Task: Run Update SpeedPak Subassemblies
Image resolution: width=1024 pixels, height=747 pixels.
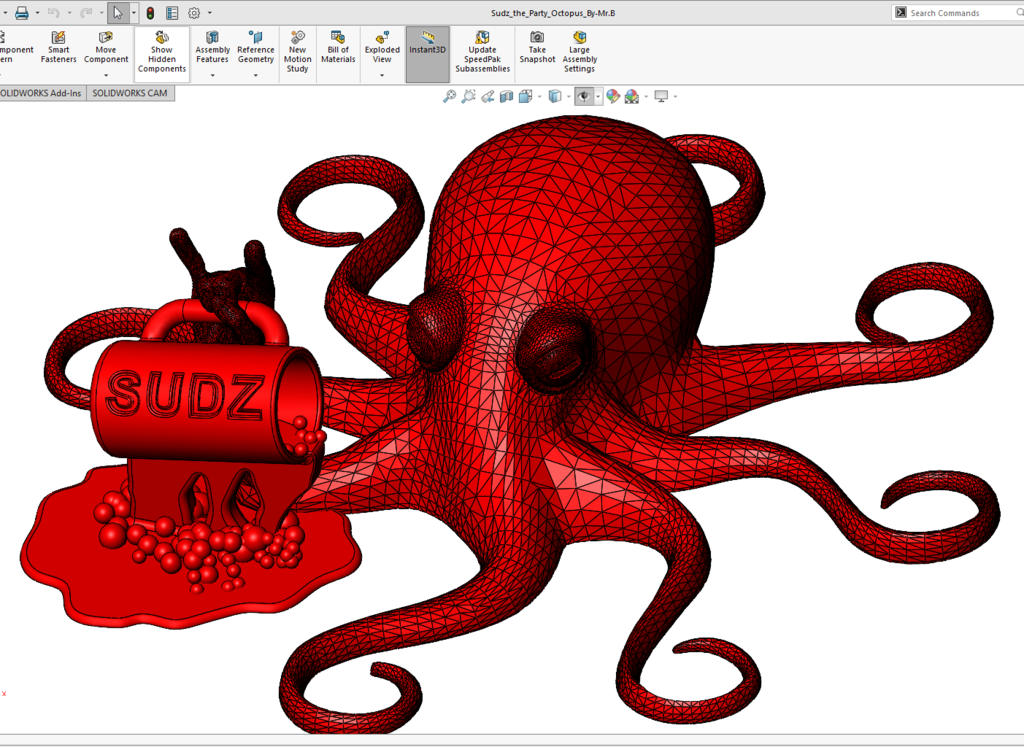Action: (x=483, y=50)
